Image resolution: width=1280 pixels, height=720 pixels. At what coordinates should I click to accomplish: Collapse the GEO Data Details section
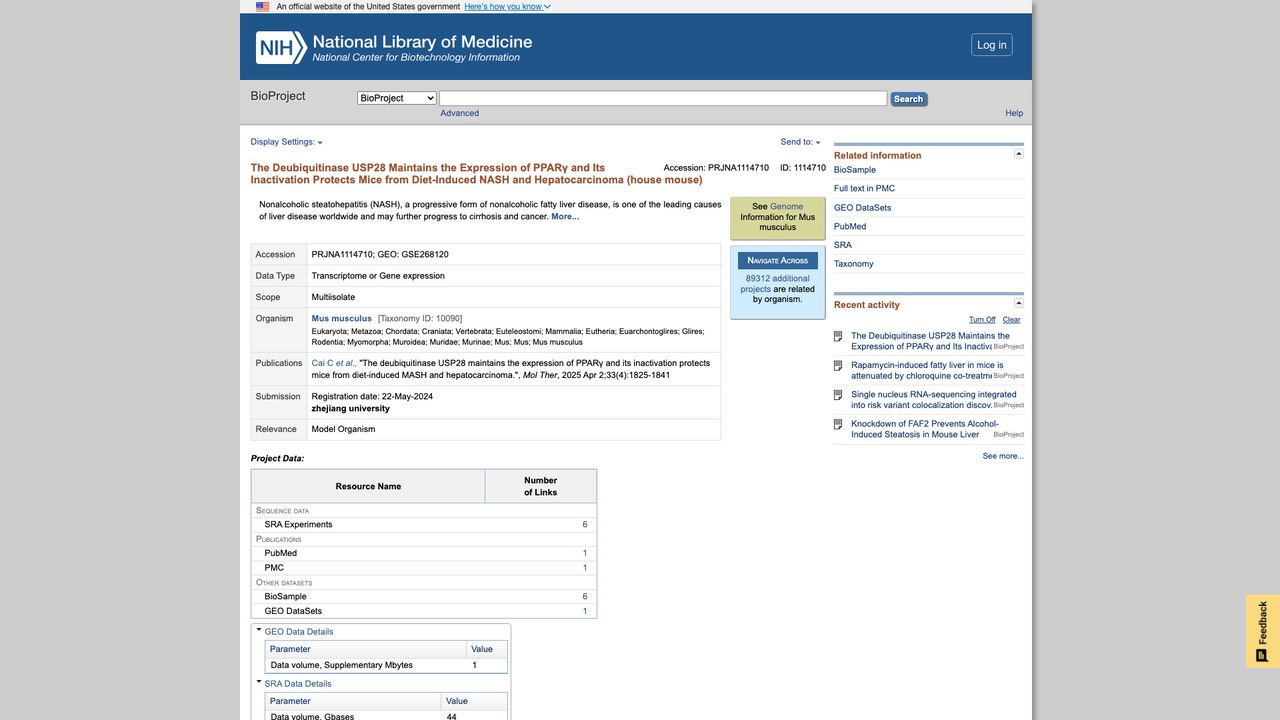259,630
